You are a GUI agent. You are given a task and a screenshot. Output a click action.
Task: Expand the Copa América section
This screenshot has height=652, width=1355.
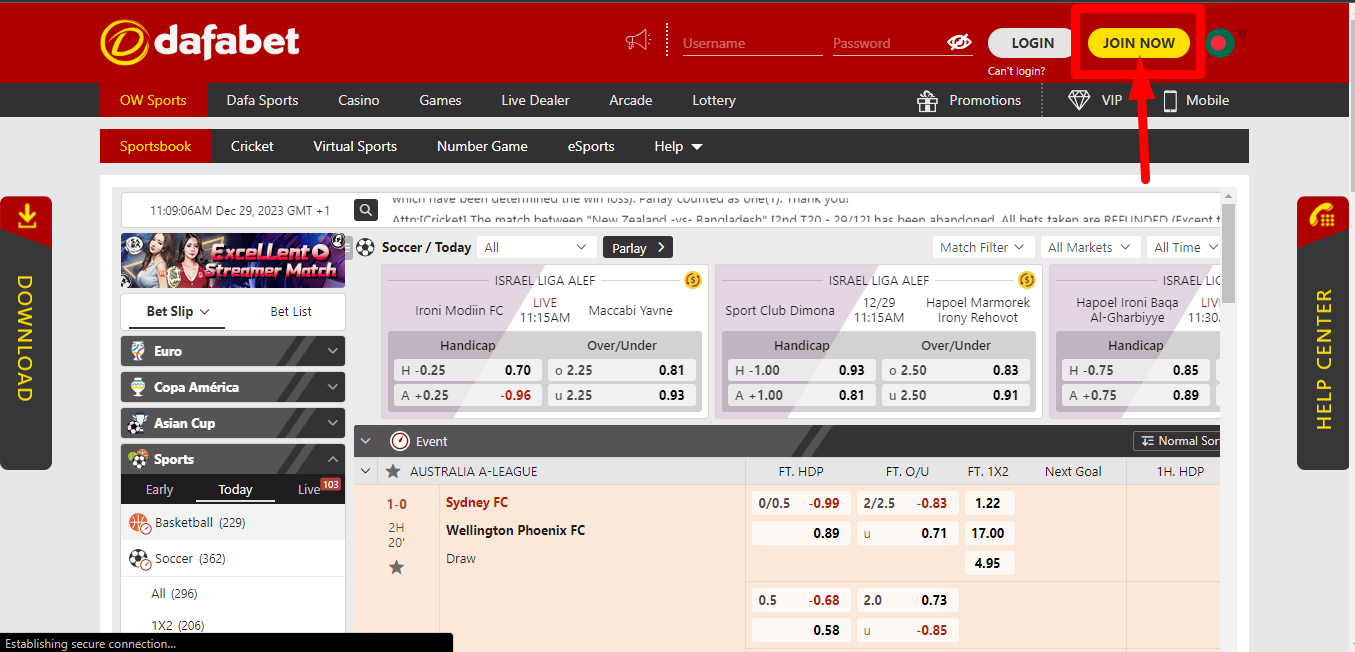pos(333,387)
